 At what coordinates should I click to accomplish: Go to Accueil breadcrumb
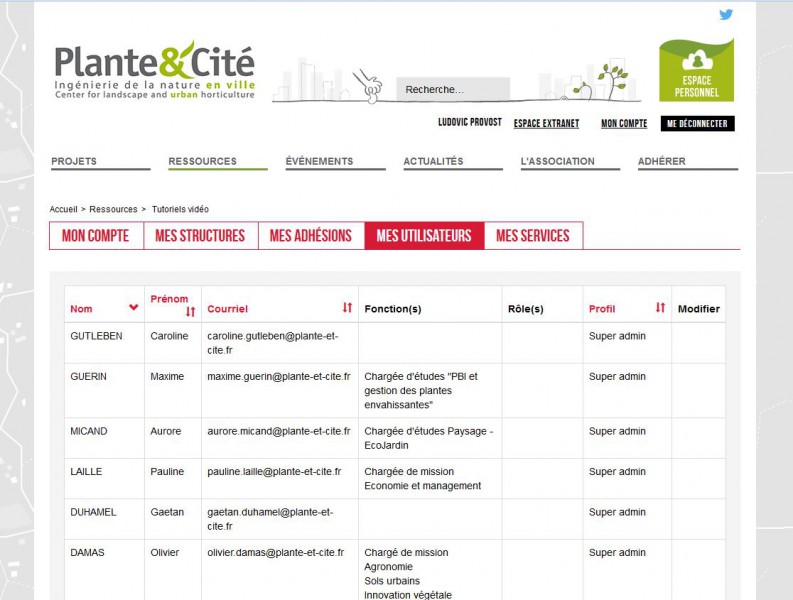tap(63, 209)
